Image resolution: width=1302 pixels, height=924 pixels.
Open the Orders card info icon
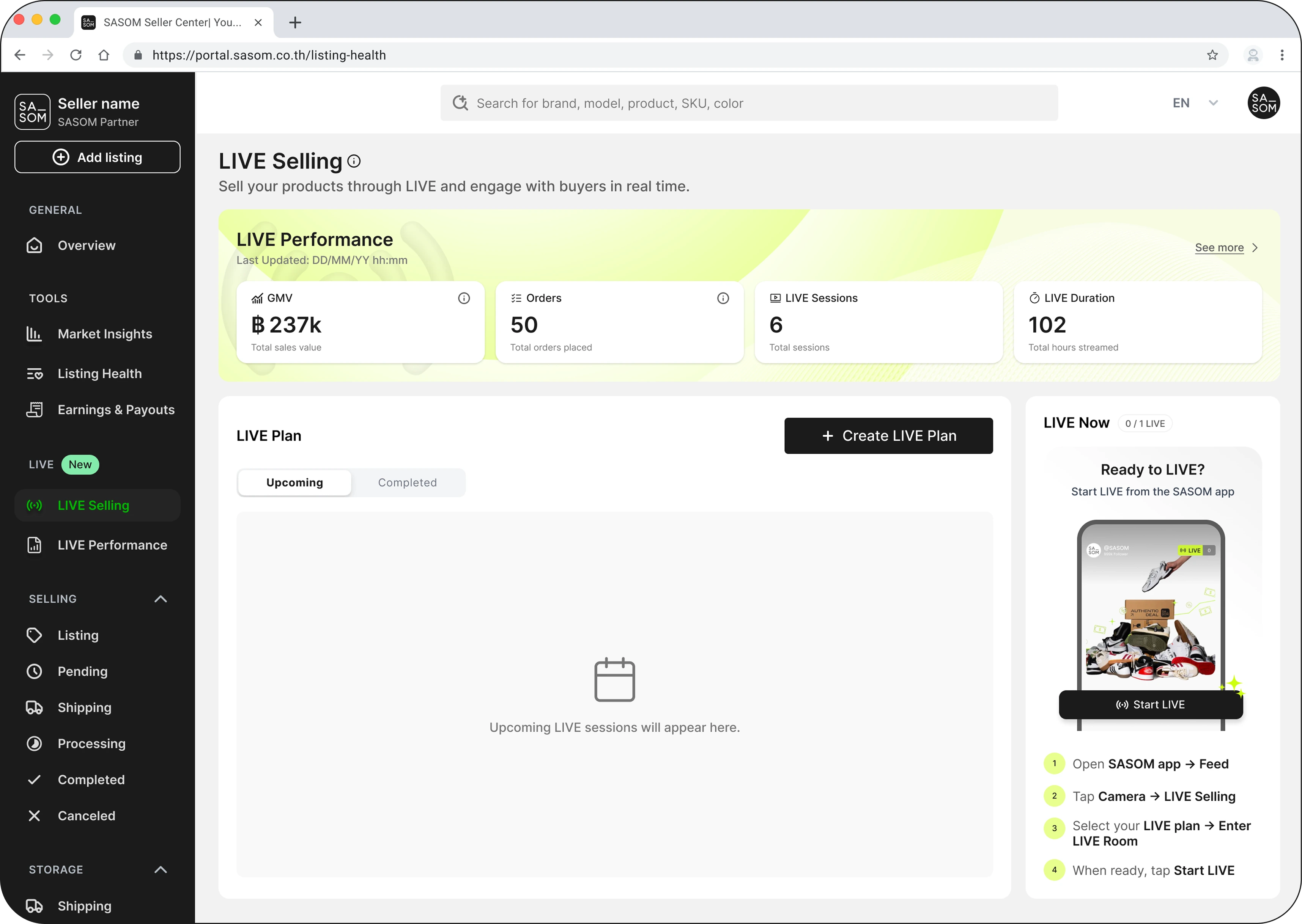click(723, 298)
